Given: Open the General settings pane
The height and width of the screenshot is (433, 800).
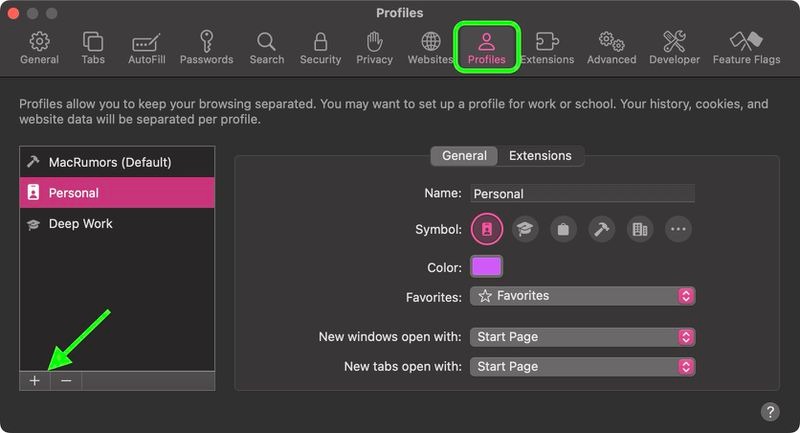Looking at the screenshot, I should tap(39, 48).
